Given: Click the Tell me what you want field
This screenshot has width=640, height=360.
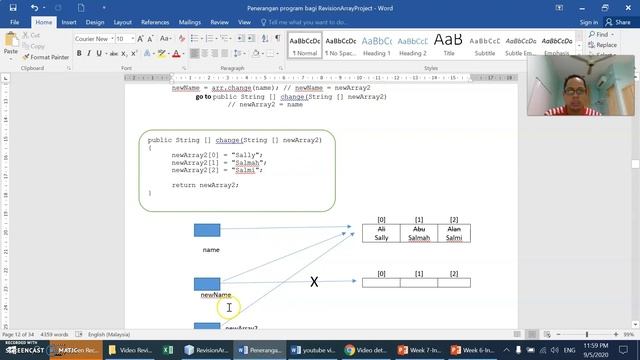Looking at the screenshot, I should (304, 22).
